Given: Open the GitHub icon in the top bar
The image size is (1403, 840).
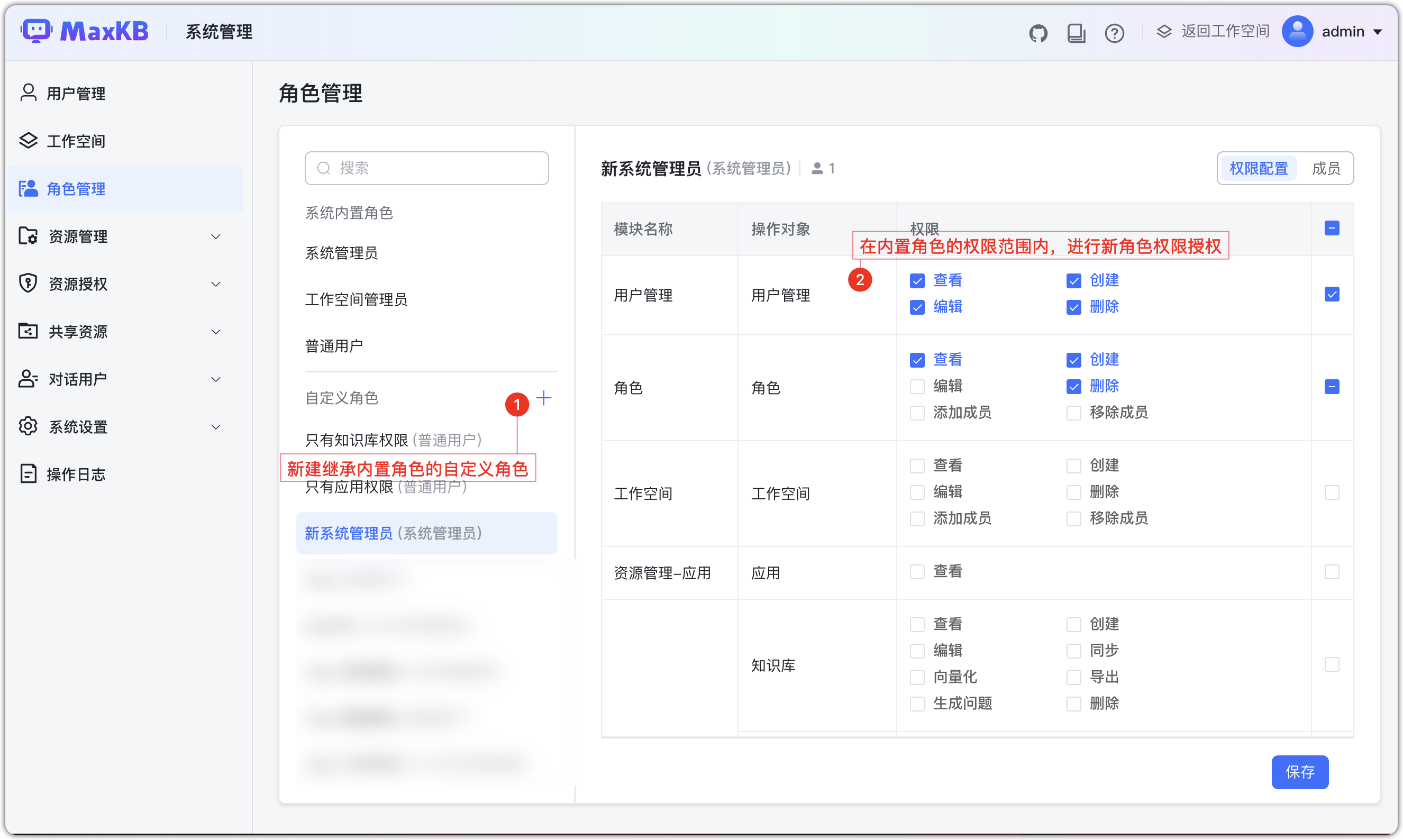Looking at the screenshot, I should 1038,33.
